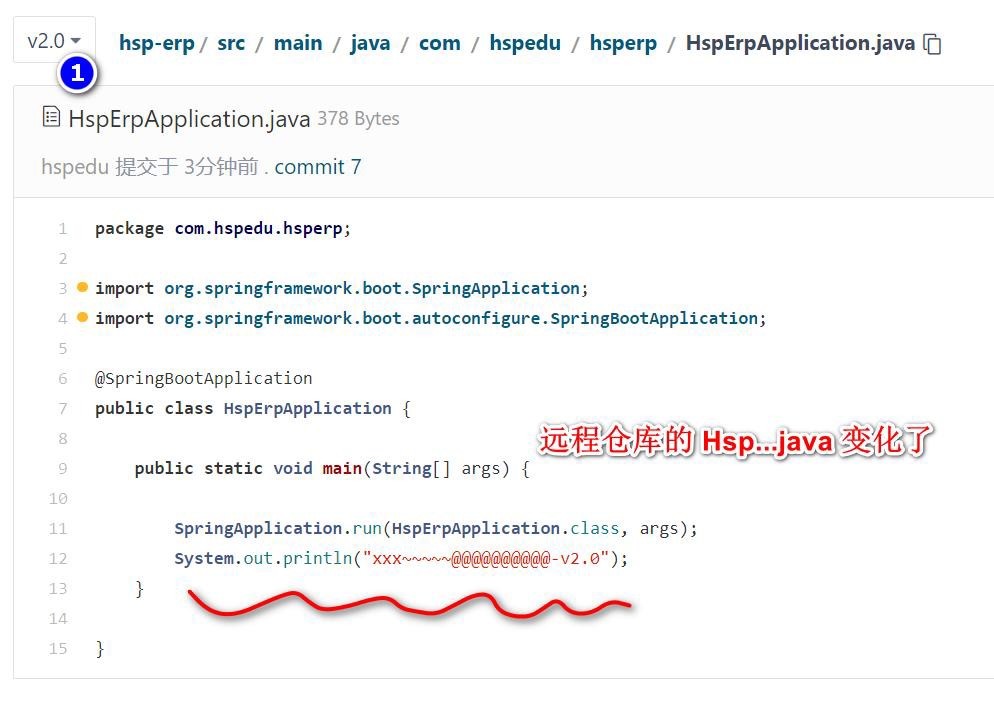994x712 pixels.
Task: Open the hspedu folder in the breadcrumb path
Action: click(524, 43)
